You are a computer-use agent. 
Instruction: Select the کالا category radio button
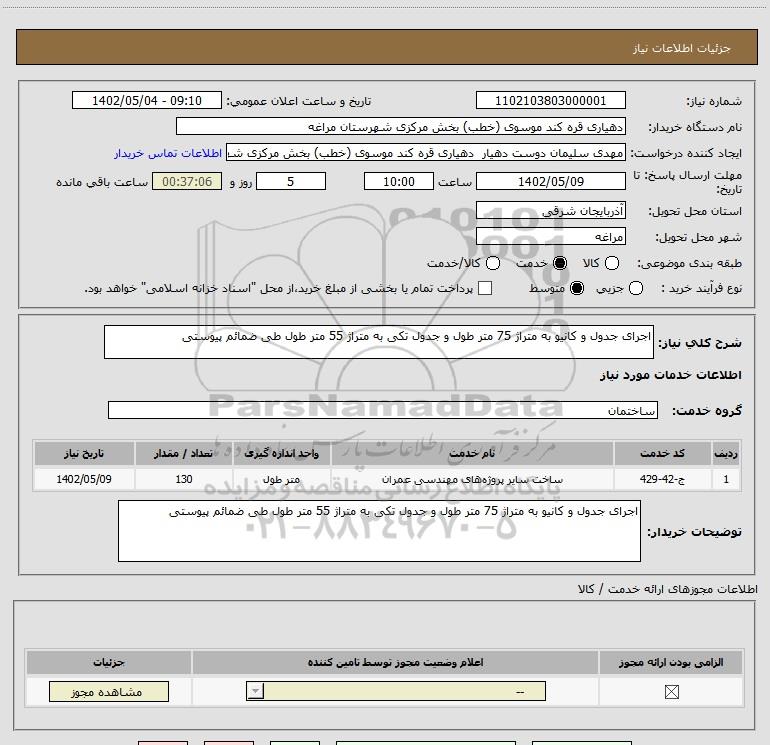(x=611, y=263)
